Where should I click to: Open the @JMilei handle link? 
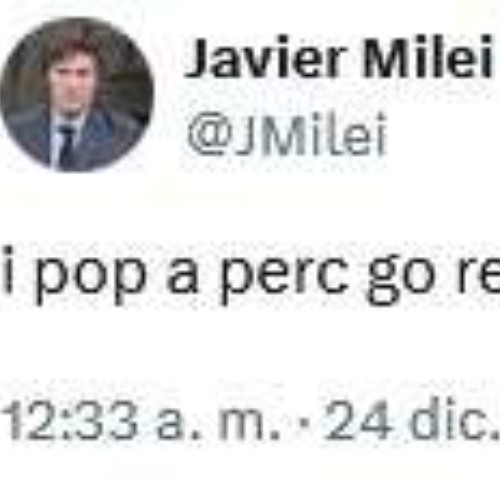coord(287,135)
